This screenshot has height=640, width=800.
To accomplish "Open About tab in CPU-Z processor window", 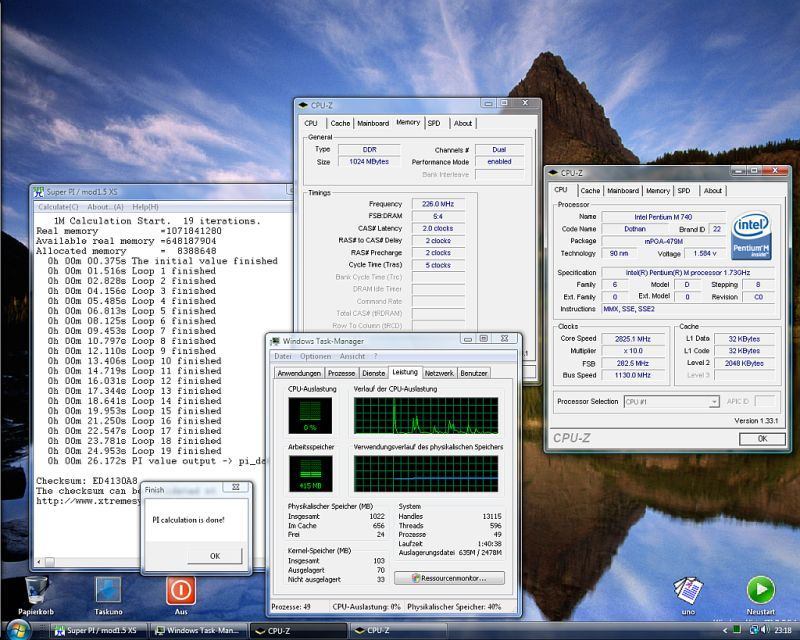I will click(713, 190).
